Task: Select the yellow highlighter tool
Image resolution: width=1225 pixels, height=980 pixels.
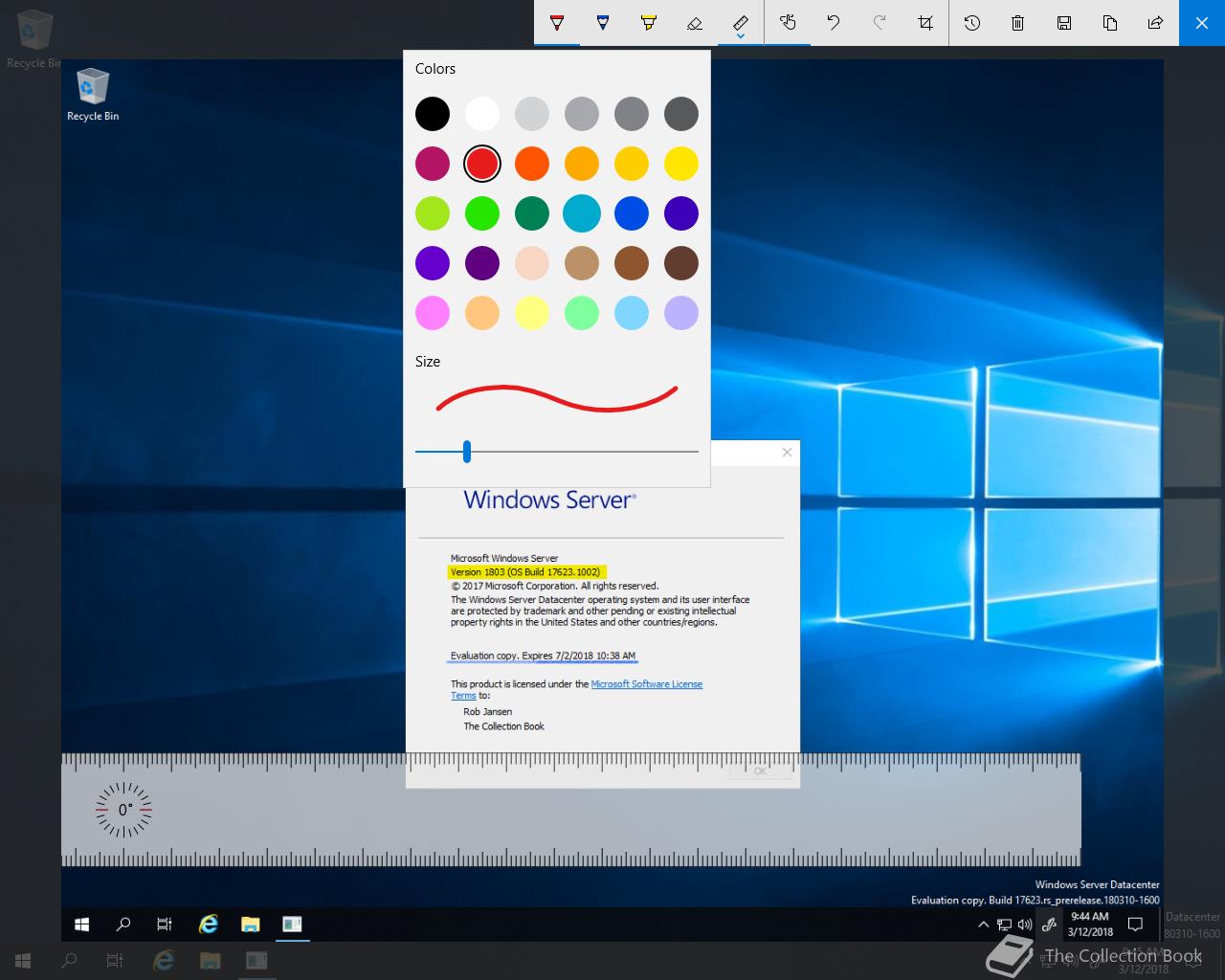Action: click(649, 22)
